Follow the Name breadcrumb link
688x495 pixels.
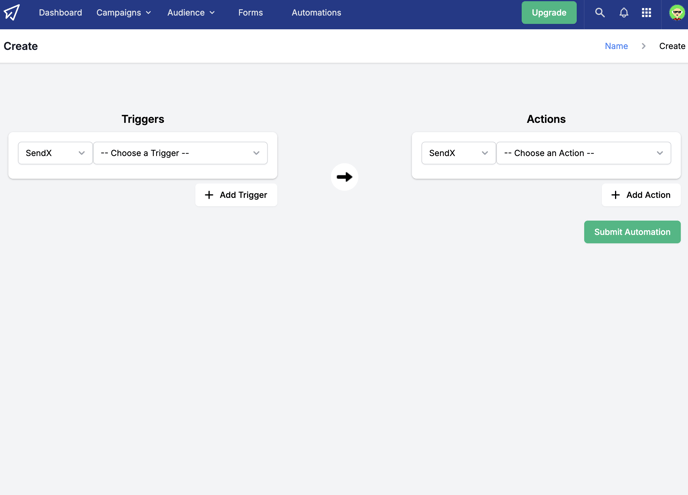(x=616, y=46)
